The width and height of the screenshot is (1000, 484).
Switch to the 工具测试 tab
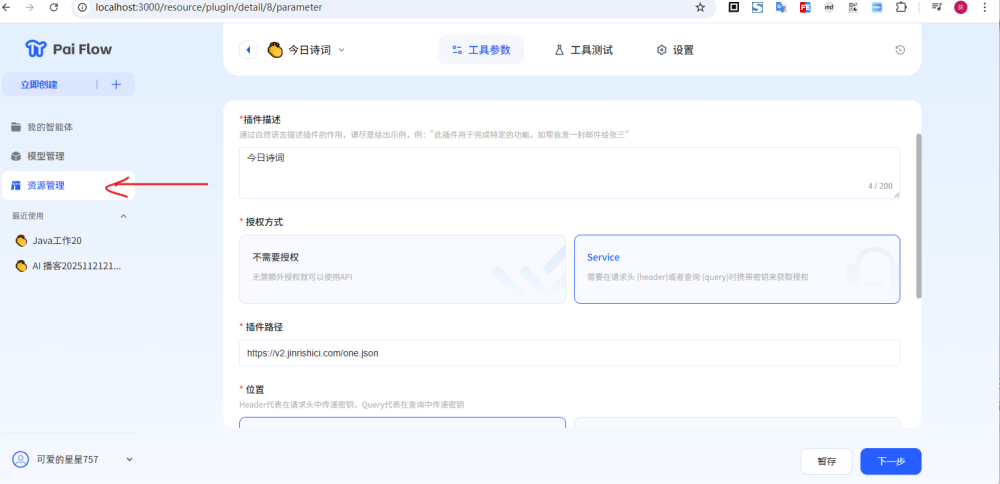pyautogui.click(x=584, y=50)
